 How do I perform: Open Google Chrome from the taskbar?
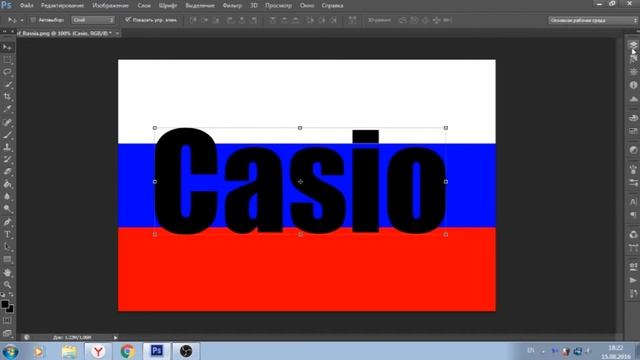(127, 351)
